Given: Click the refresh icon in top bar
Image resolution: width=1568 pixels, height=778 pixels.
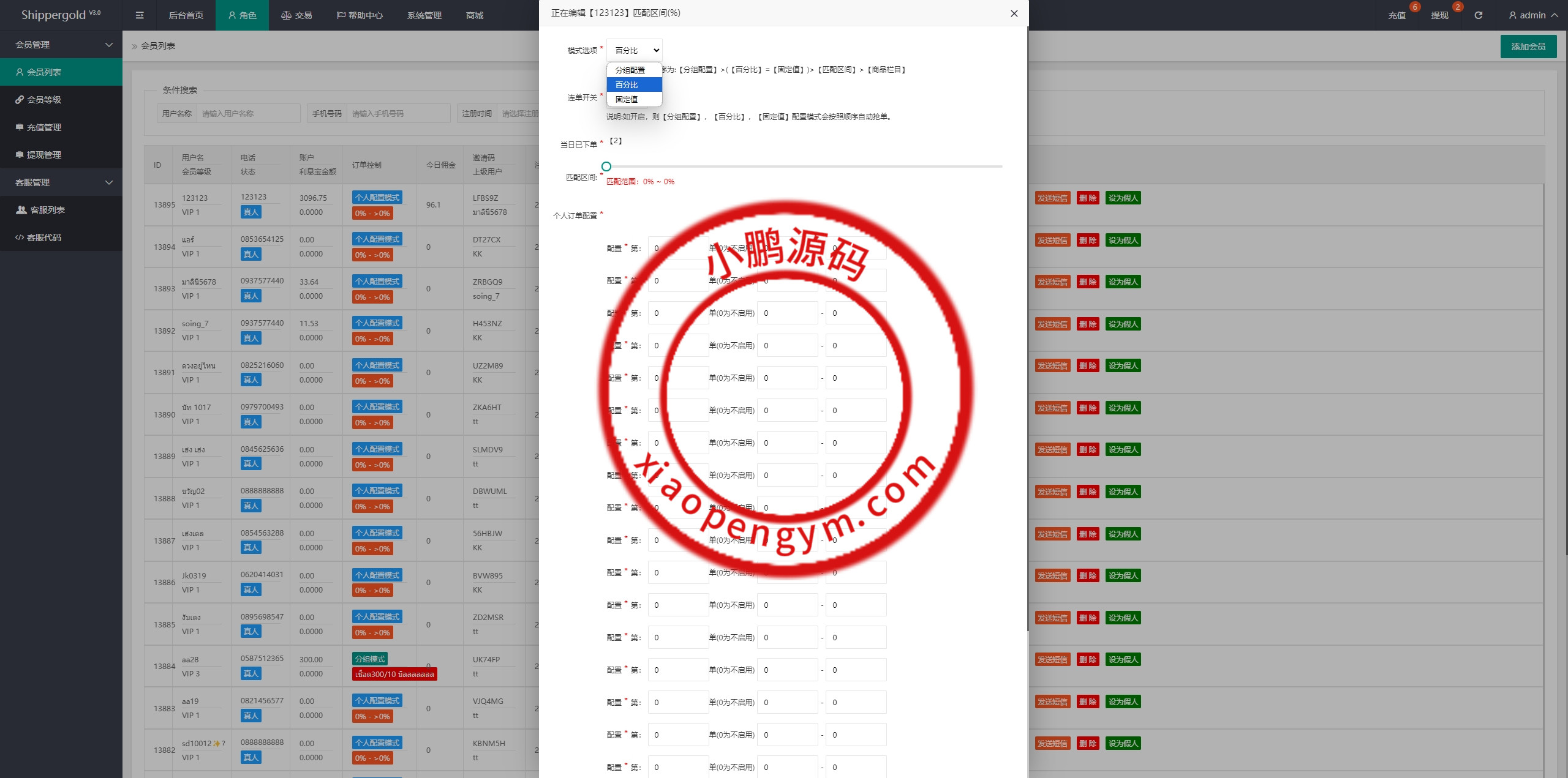Looking at the screenshot, I should 1478,15.
